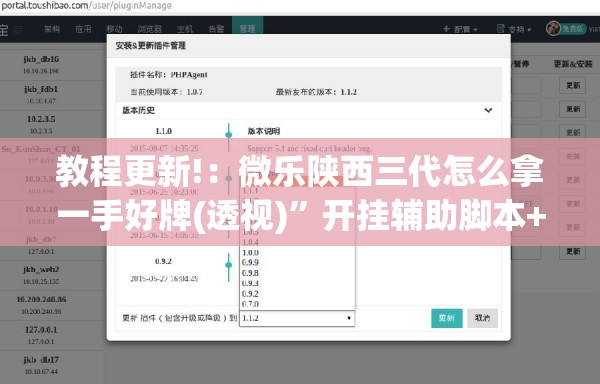
Task: Go to the 移动 navigation tab
Action: (x=114, y=29)
